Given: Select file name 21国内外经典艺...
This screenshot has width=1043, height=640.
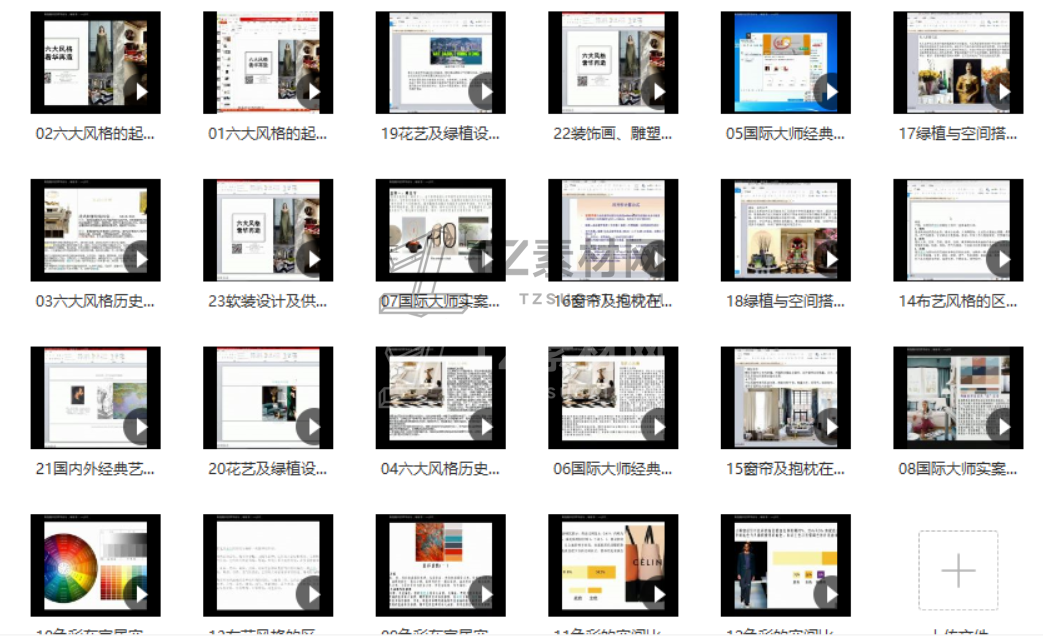Looking at the screenshot, I should click(95, 469).
